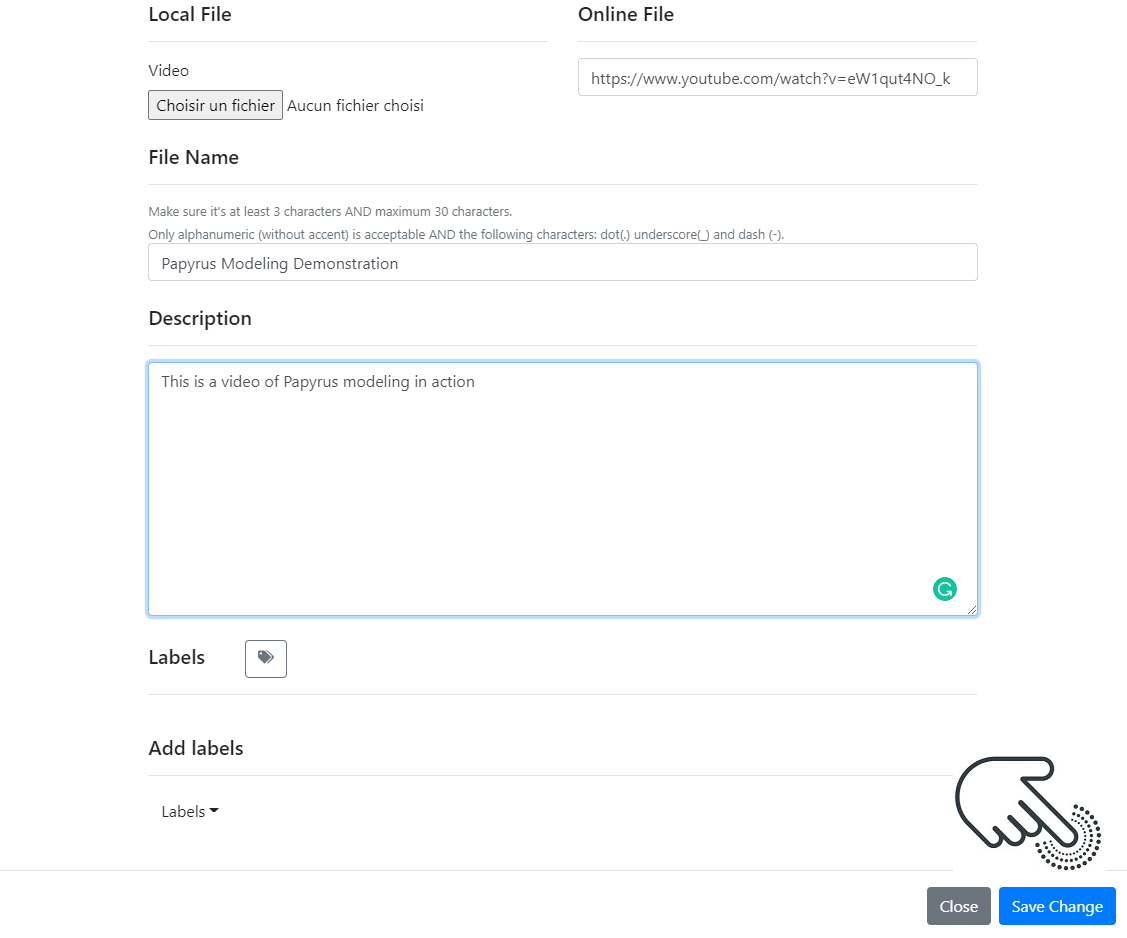The image size is (1127, 938).
Task: Click the 'Aucun fichier choisi' text
Action: (355, 106)
